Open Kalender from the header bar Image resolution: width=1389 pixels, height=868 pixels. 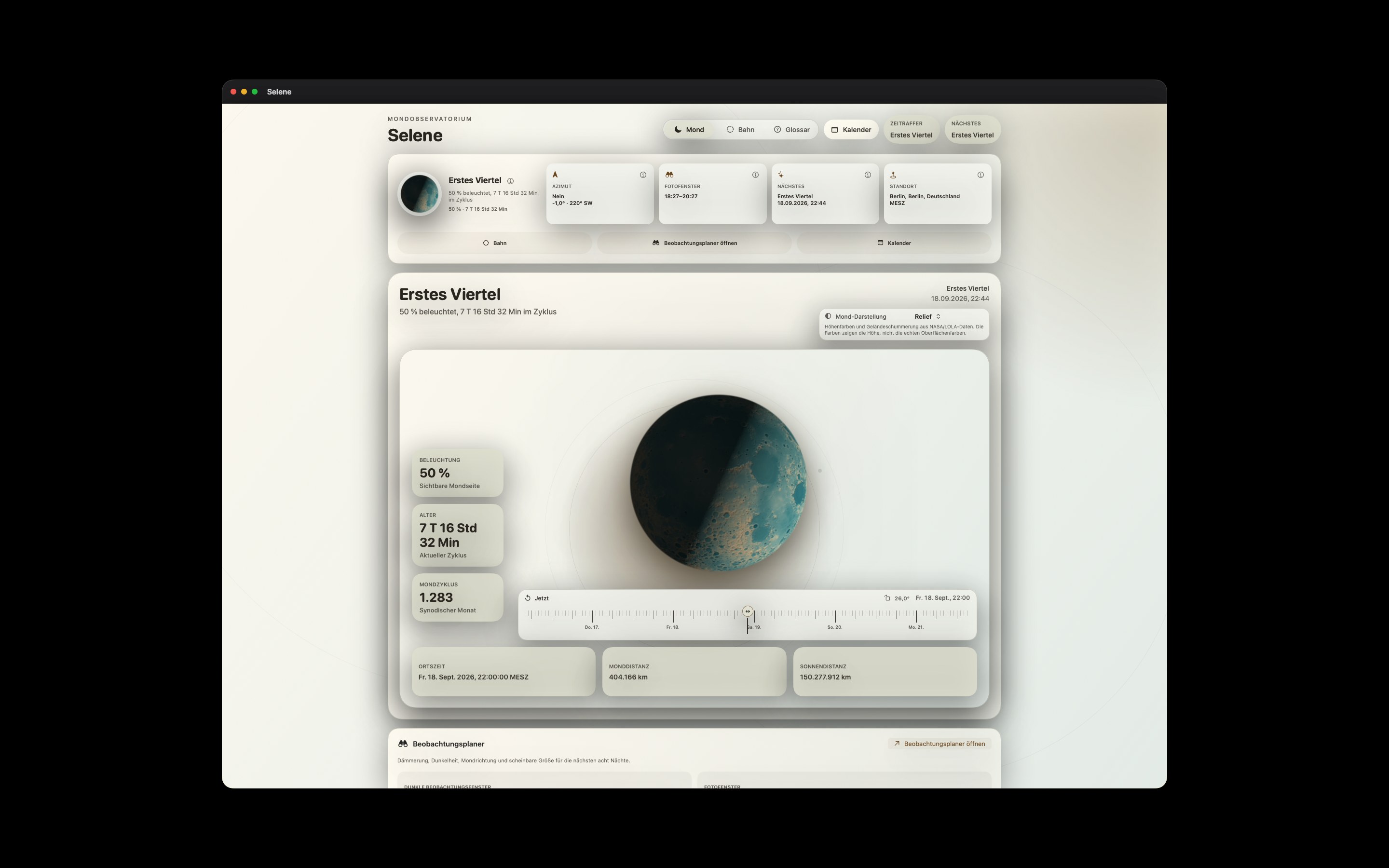[851, 130]
